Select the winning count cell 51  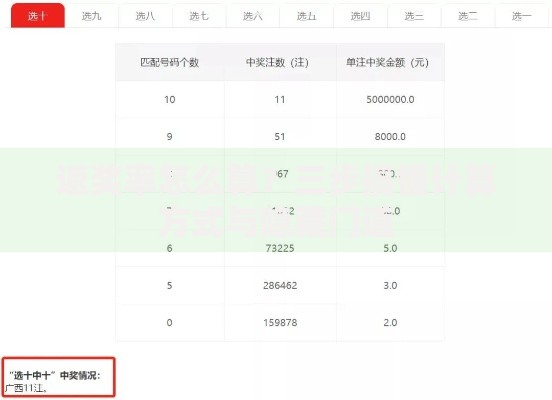(280, 137)
